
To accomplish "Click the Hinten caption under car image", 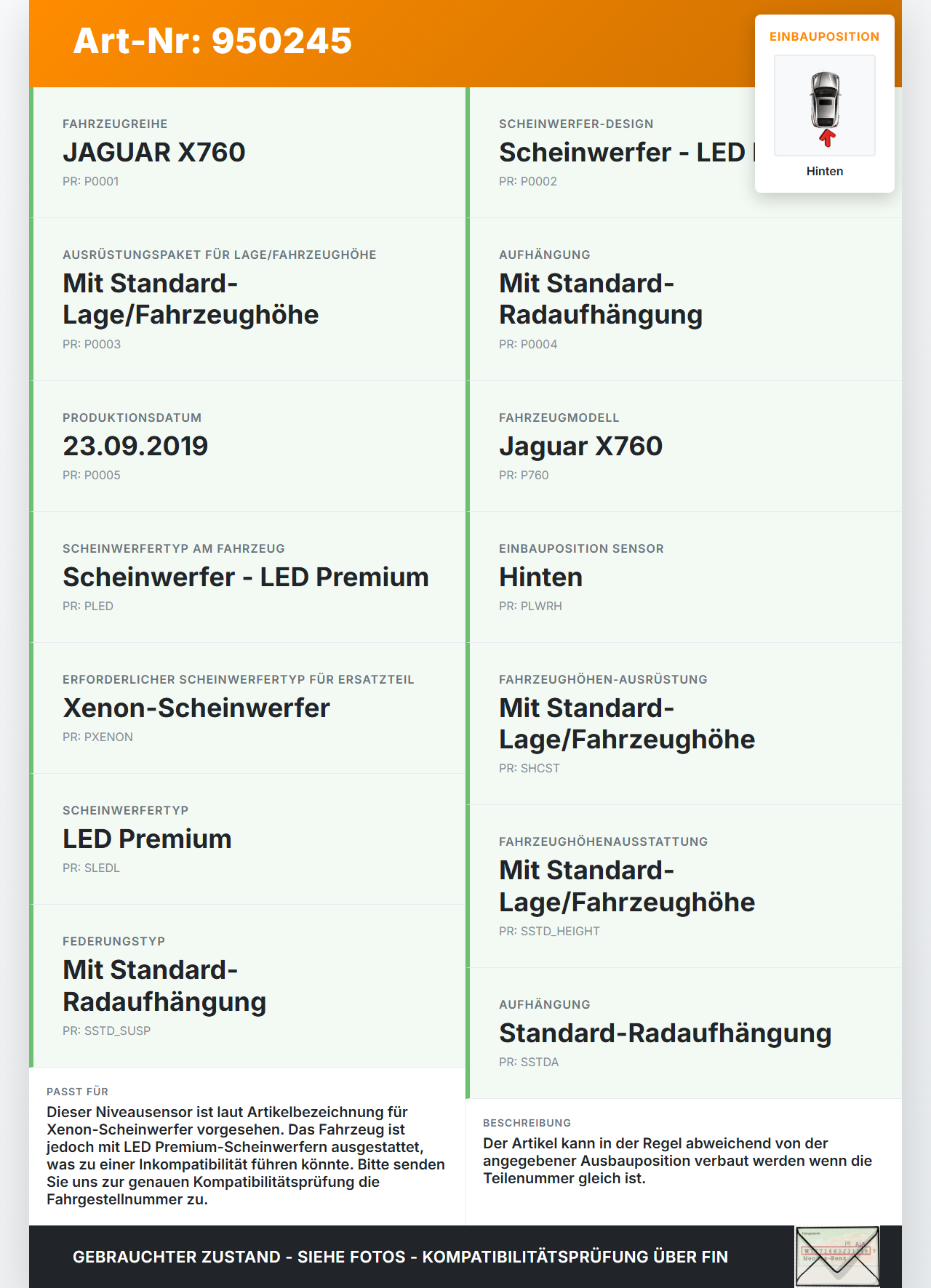I will 825,171.
